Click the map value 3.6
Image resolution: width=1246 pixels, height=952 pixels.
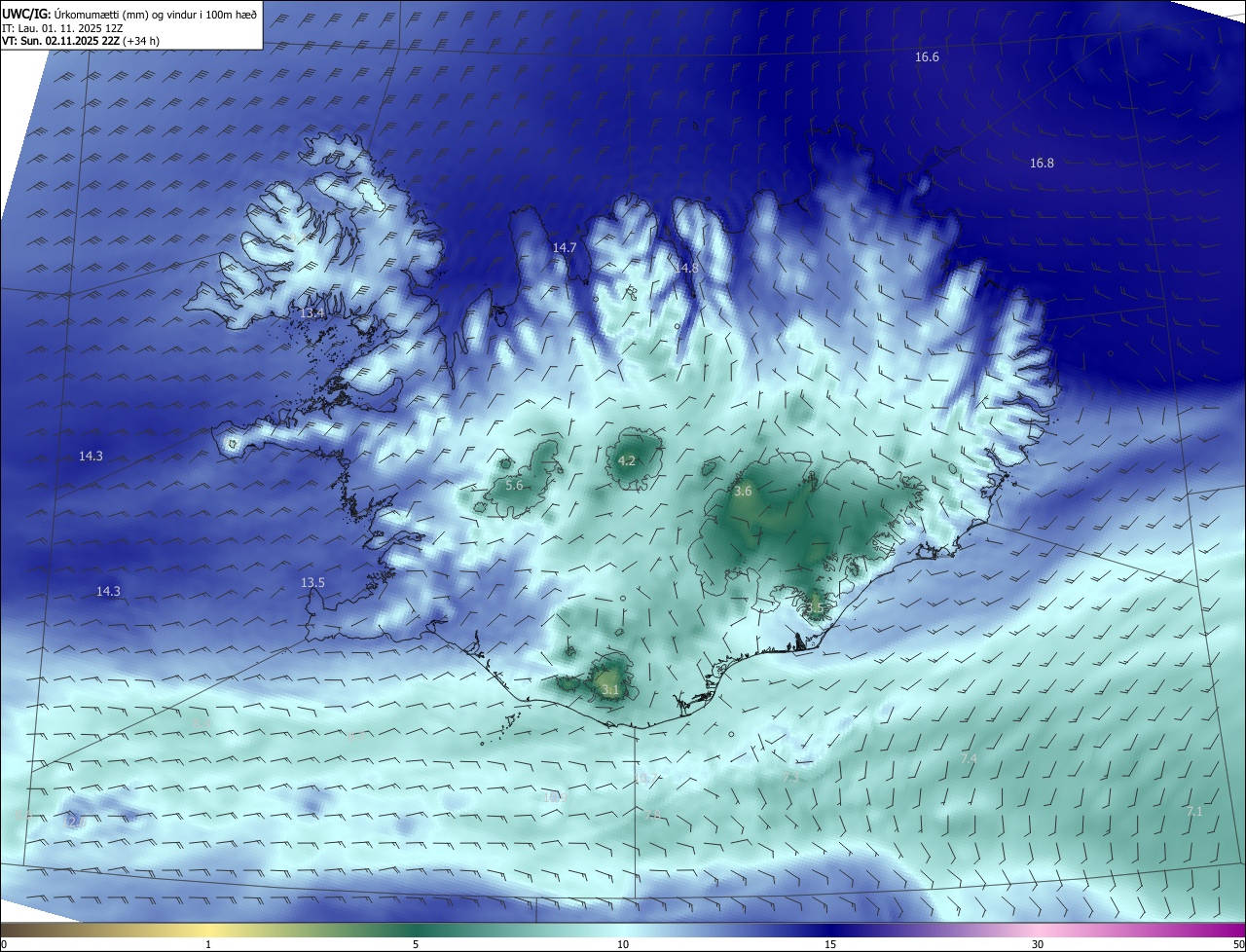point(743,492)
